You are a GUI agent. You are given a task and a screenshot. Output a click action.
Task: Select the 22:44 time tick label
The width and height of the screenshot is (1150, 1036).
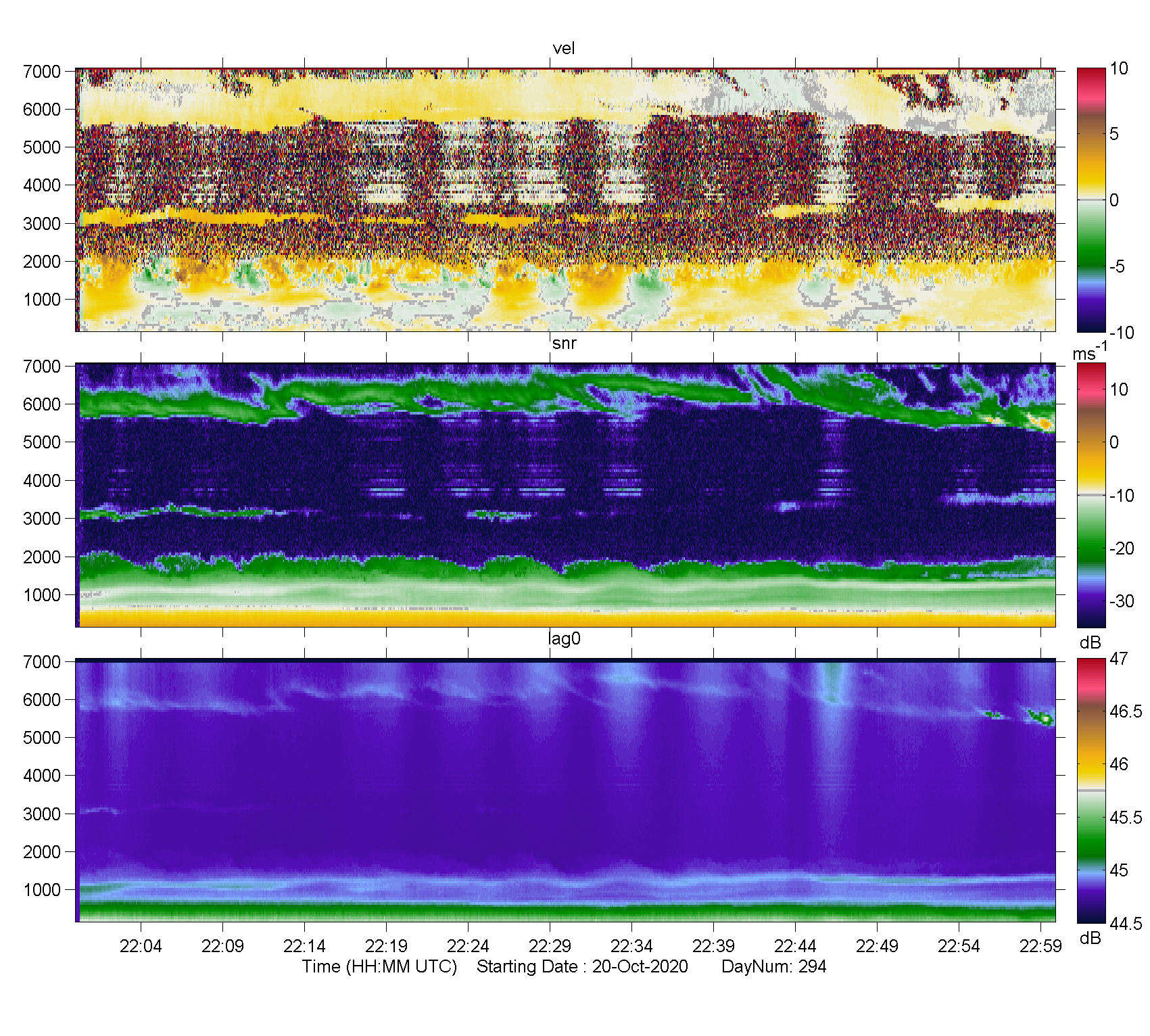[x=795, y=946]
